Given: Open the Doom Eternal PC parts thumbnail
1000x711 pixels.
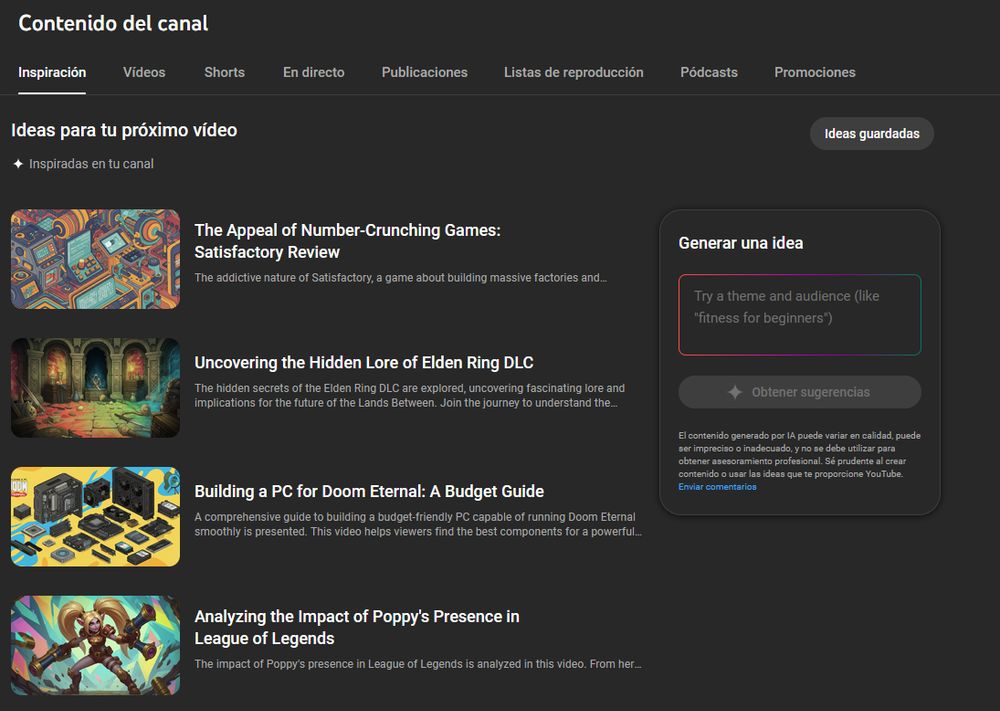Looking at the screenshot, I should (x=96, y=517).
